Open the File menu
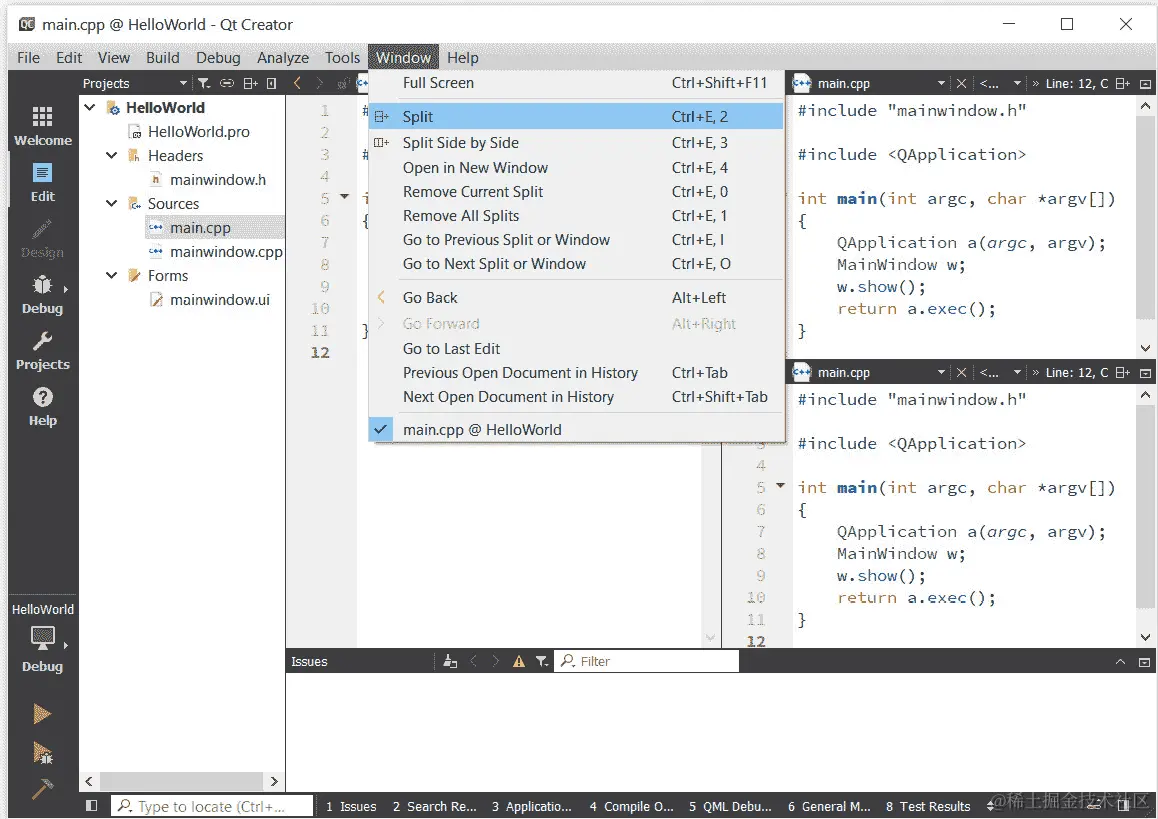The width and height of the screenshot is (1158, 819). [x=28, y=58]
